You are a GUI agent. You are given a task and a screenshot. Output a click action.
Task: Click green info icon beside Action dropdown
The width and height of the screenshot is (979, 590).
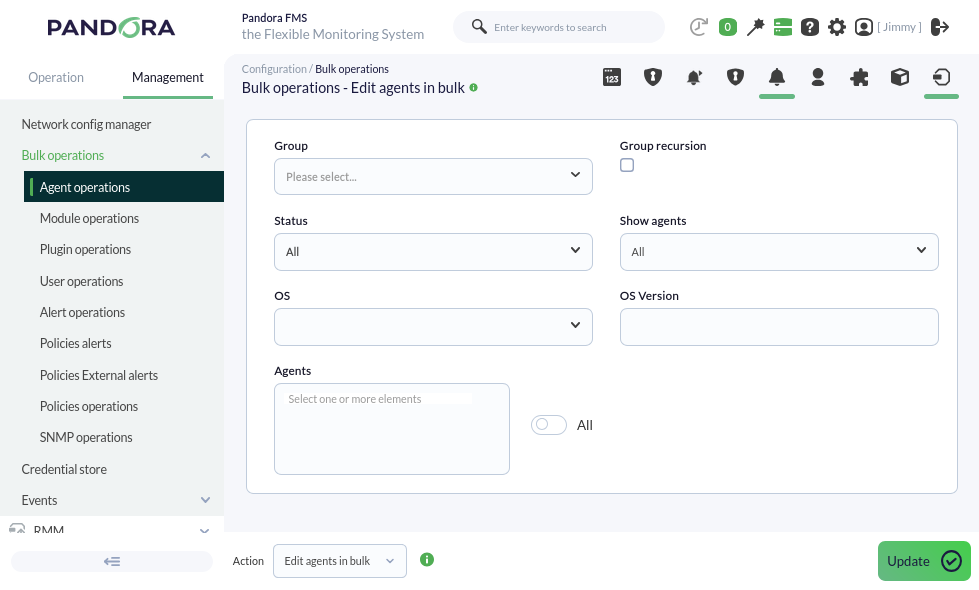pos(426,559)
